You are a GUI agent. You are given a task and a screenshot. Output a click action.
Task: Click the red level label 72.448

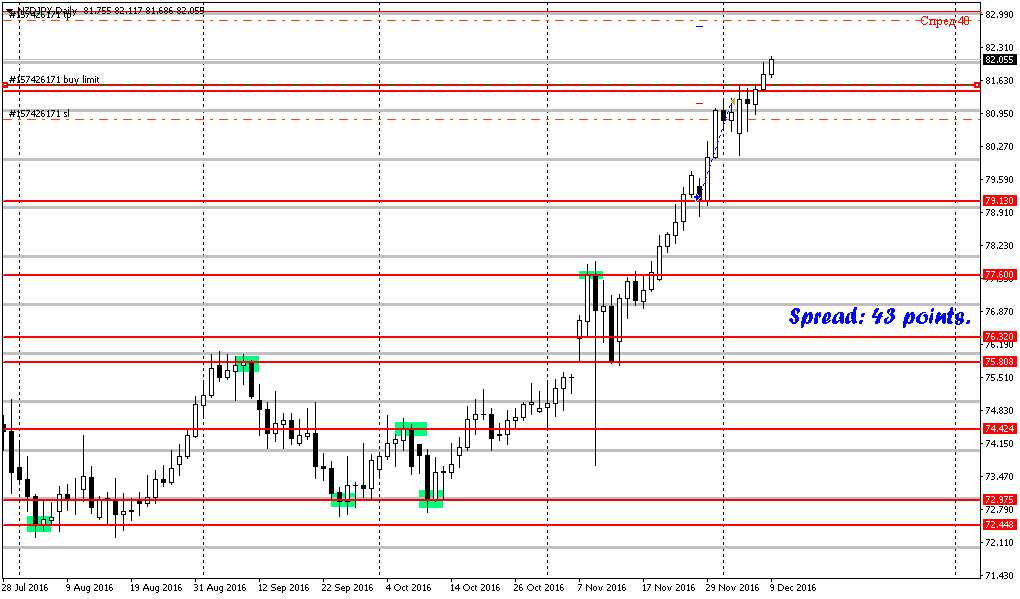999,524
